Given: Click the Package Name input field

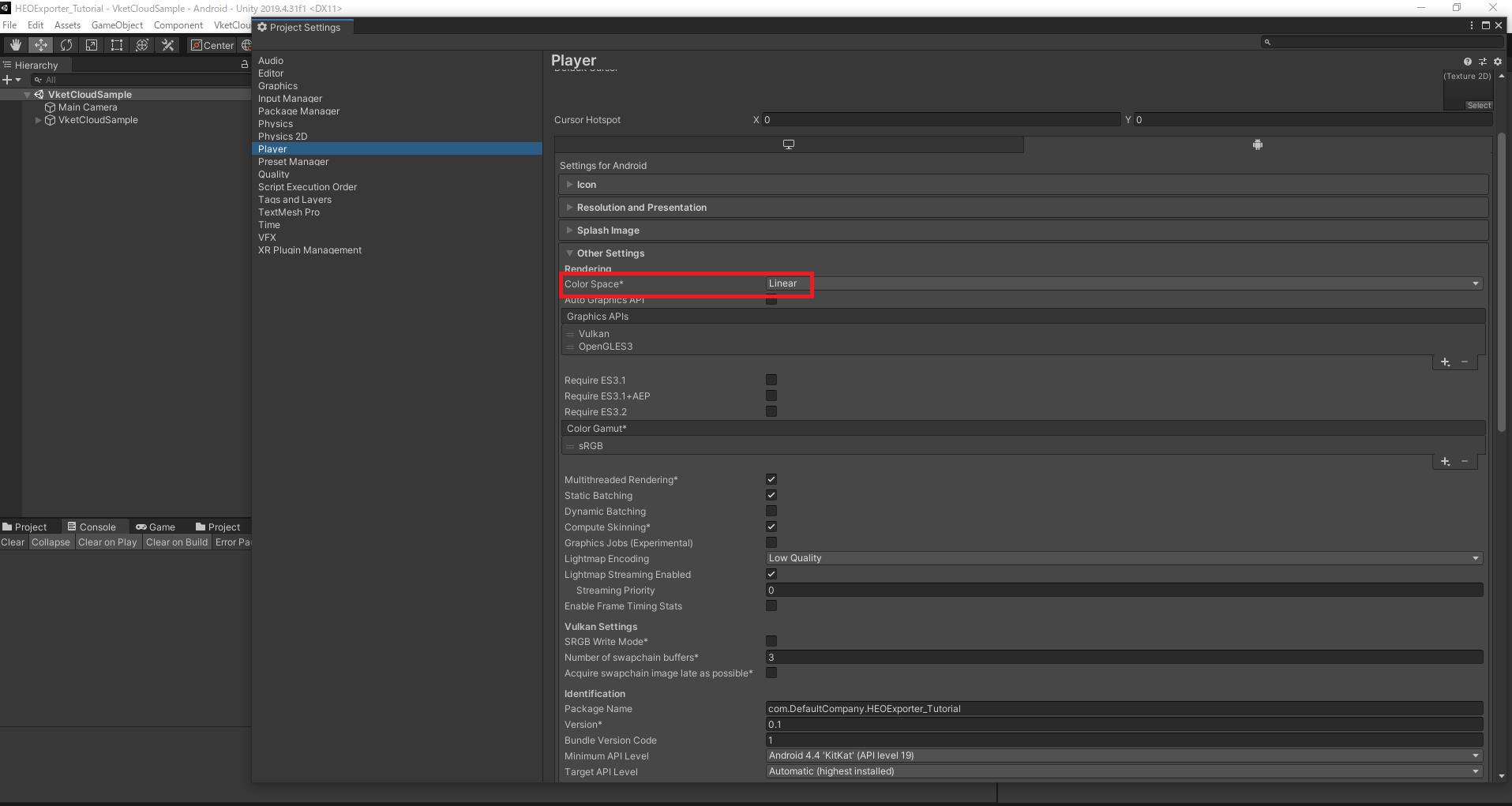Looking at the screenshot, I should [x=1123, y=709].
